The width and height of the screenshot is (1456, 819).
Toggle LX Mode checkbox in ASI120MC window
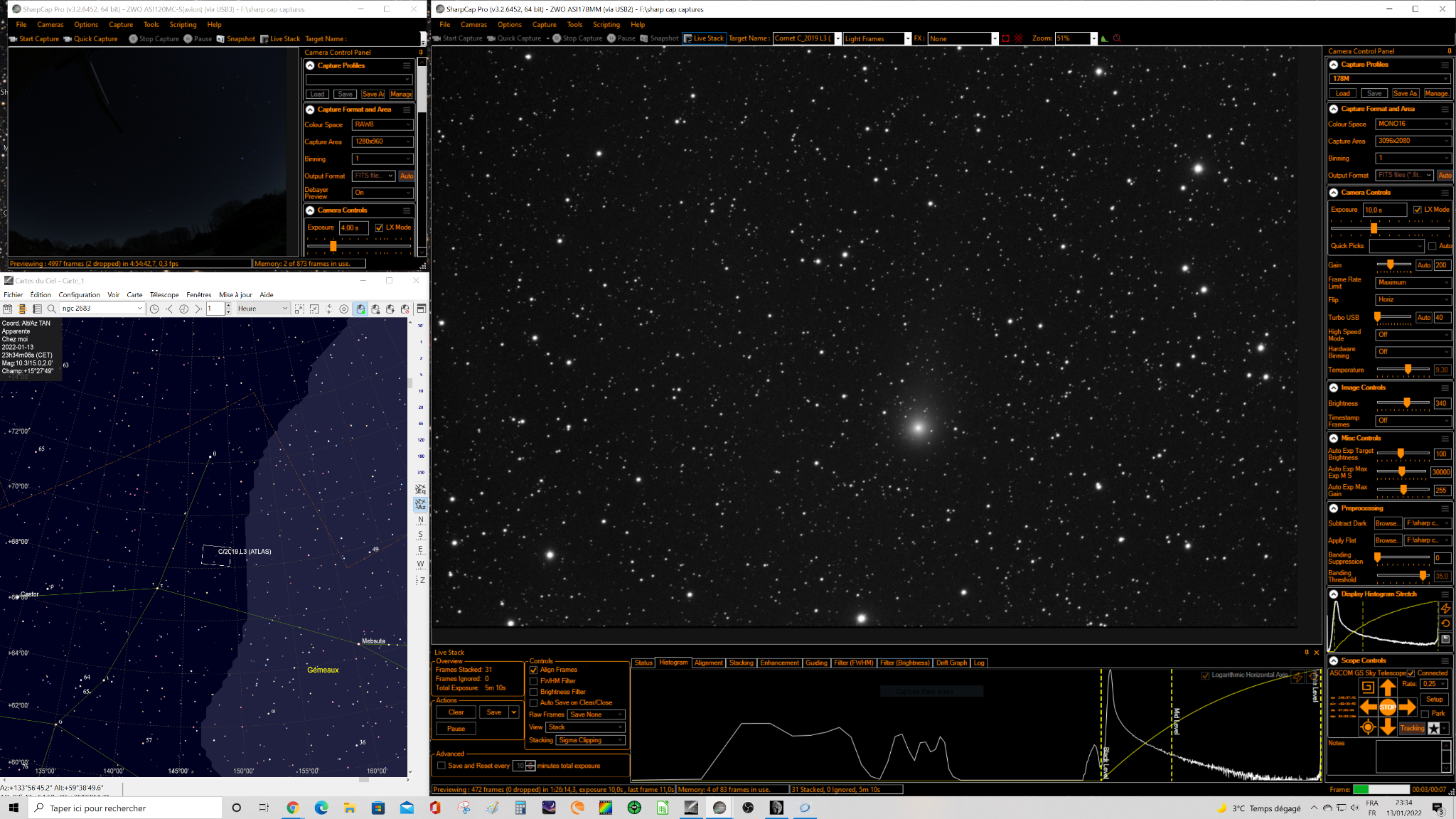click(x=379, y=227)
